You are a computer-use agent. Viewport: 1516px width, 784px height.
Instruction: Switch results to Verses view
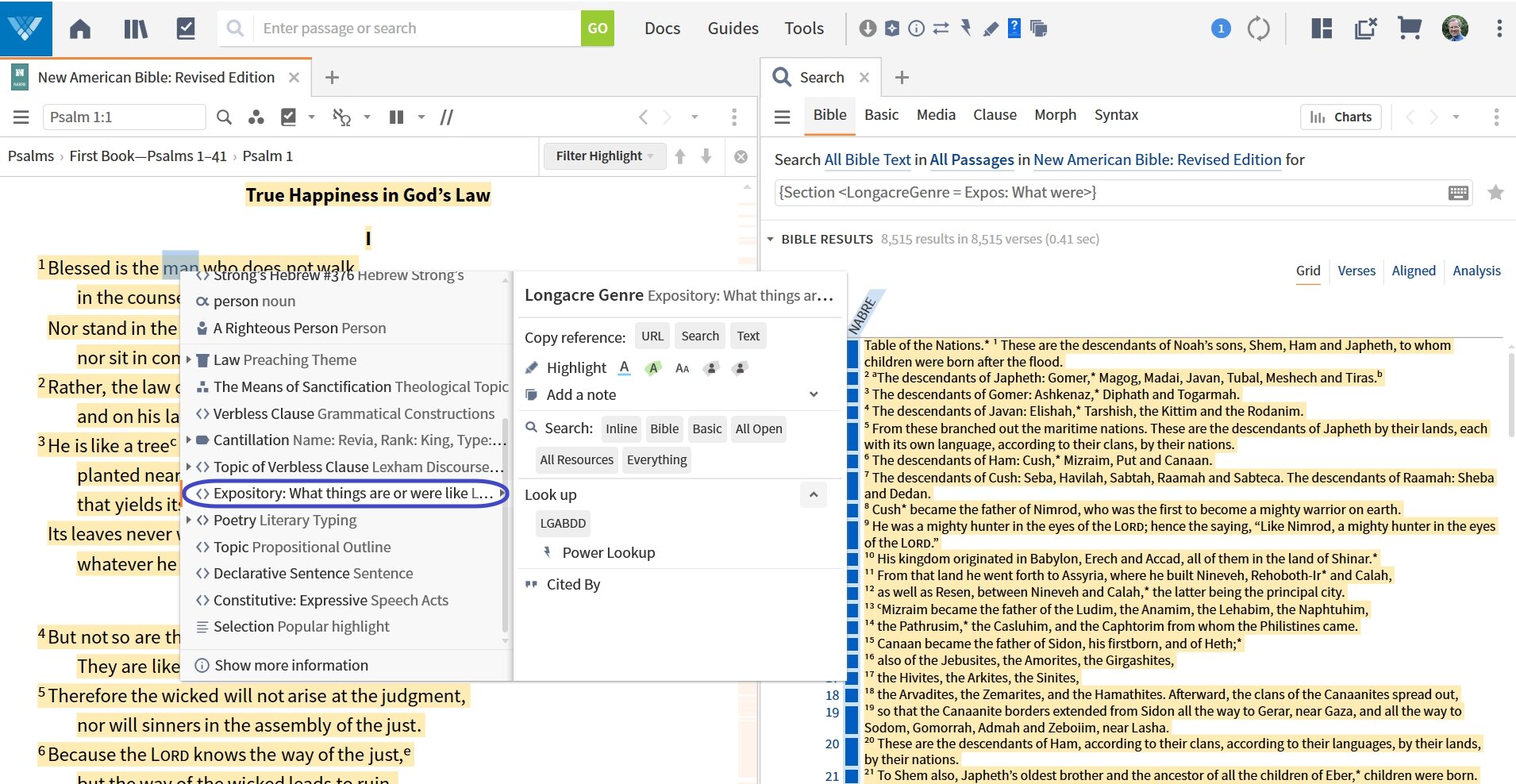pos(1356,271)
